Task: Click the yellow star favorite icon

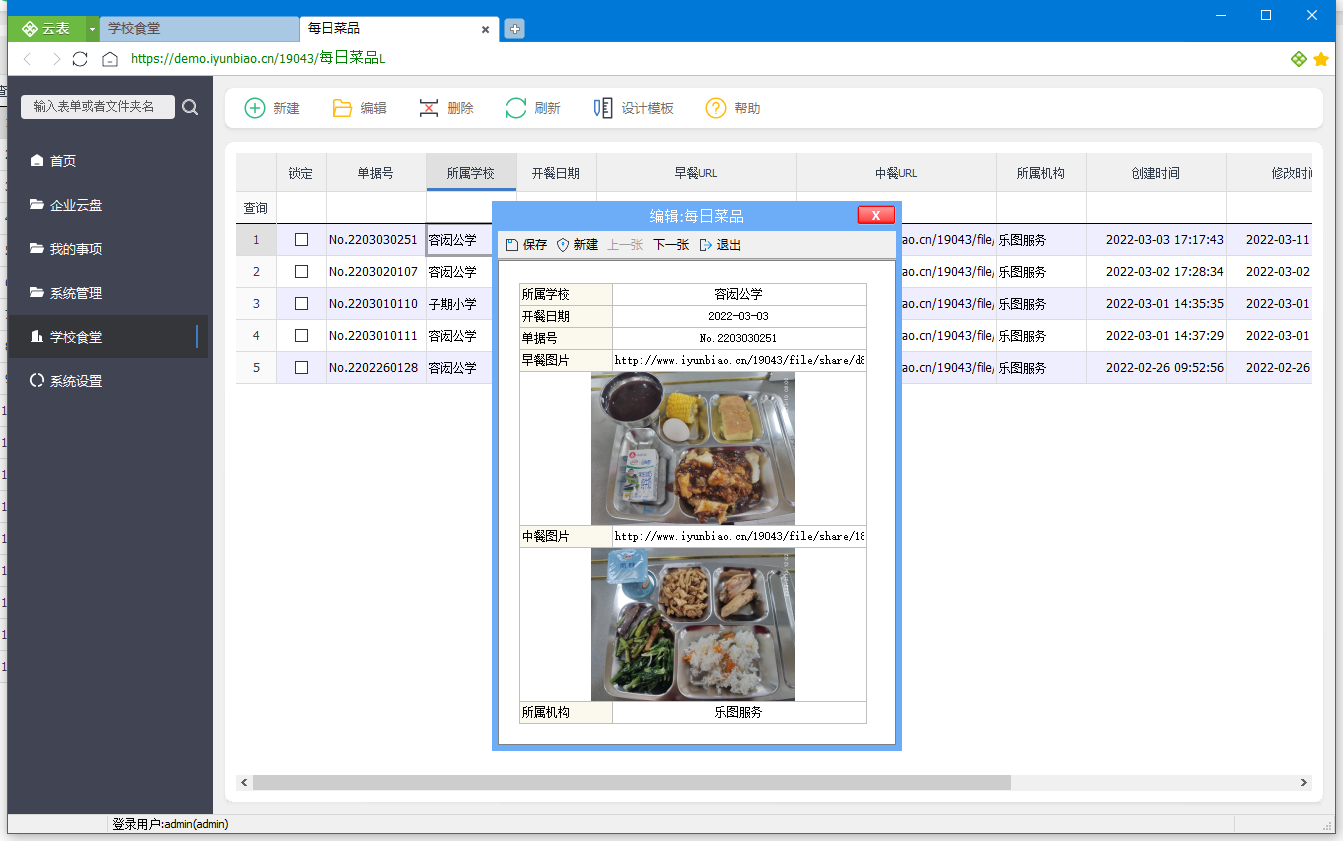Action: [x=1321, y=59]
